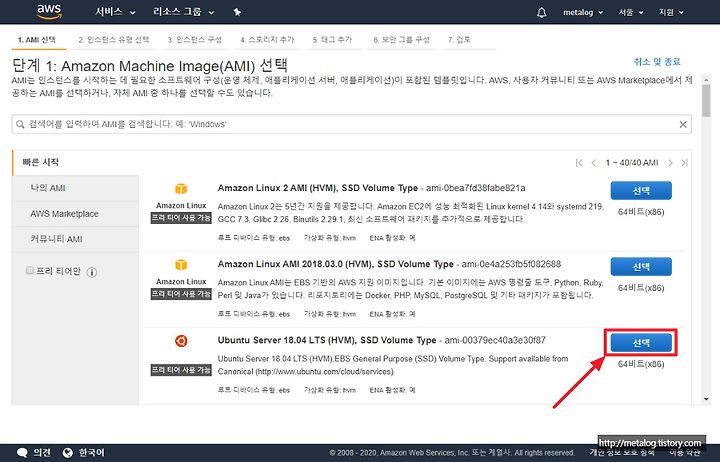Go to next page of AMI results
The width and height of the screenshot is (720, 462).
(670, 163)
